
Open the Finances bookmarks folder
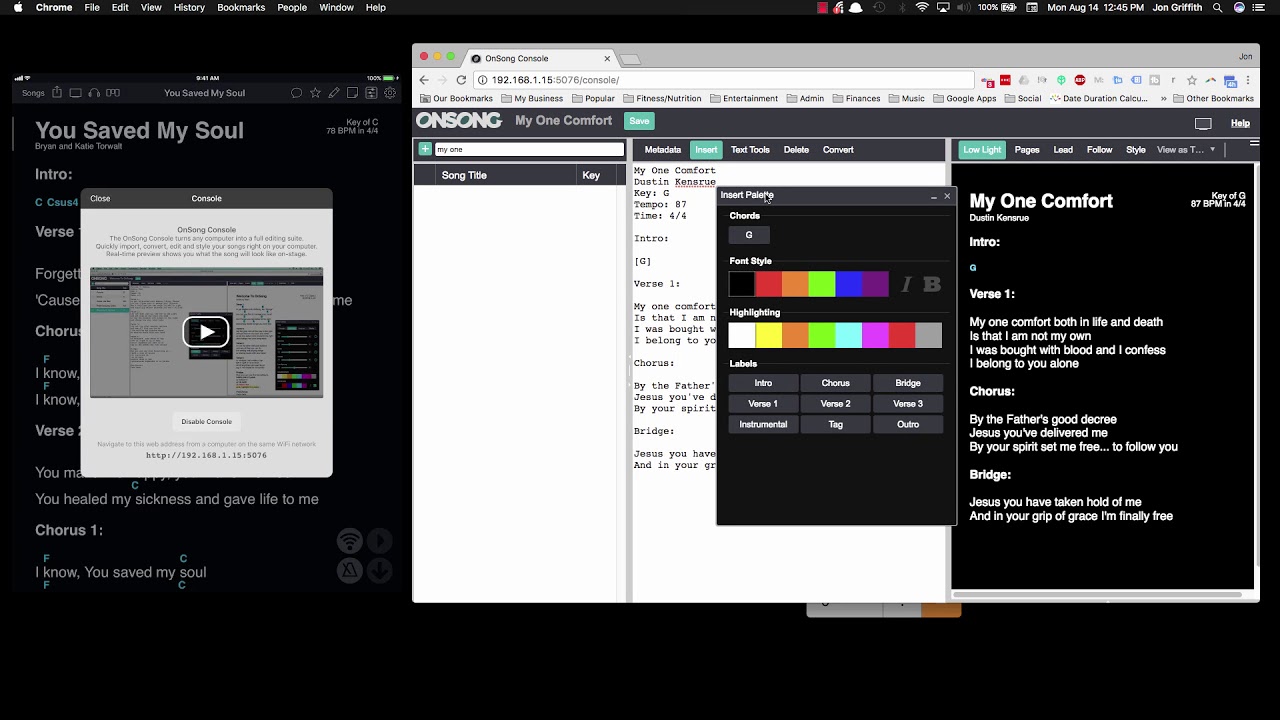(x=855, y=99)
